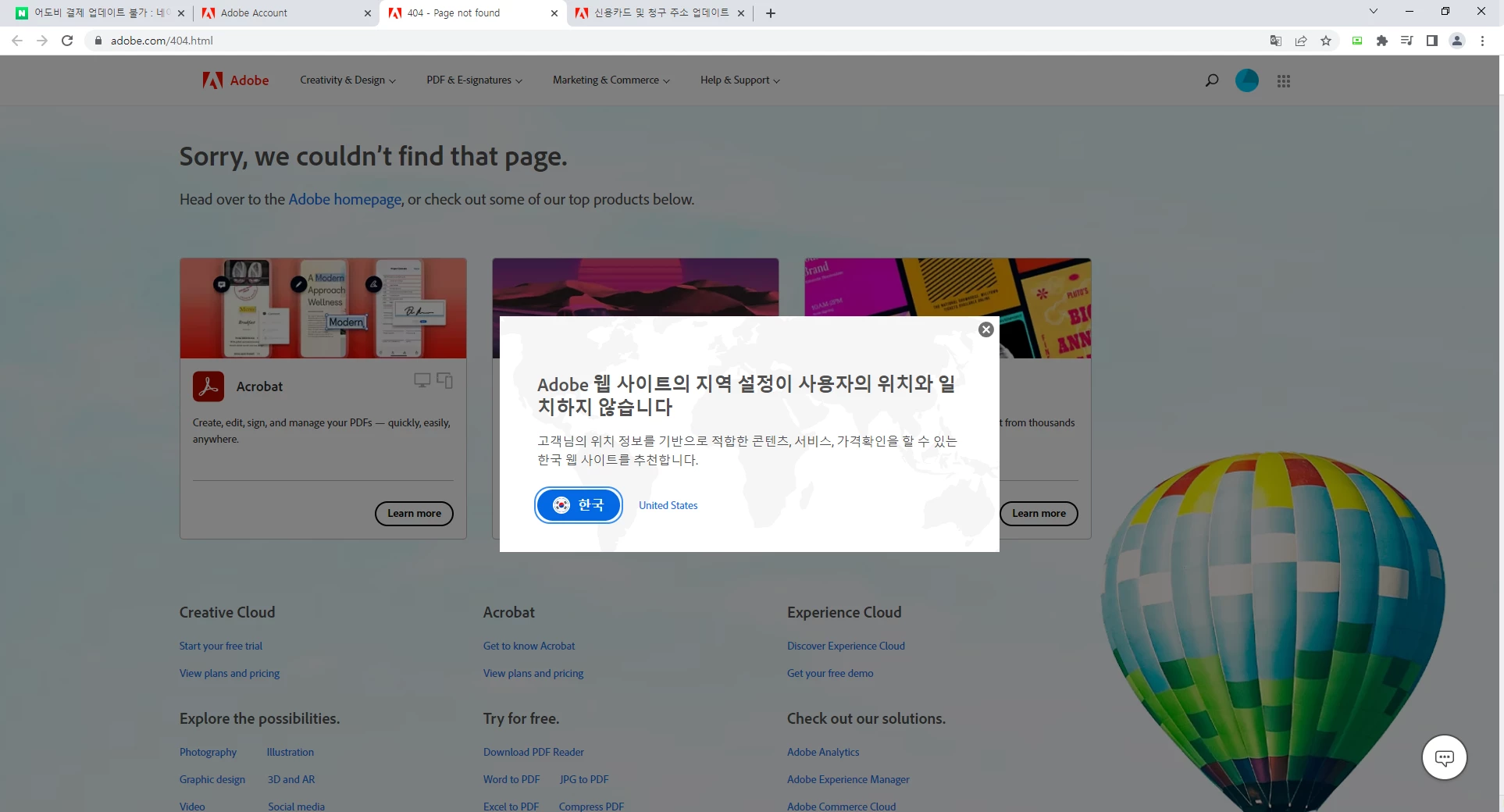
Task: Close the region mismatch dialog
Action: pyautogui.click(x=985, y=329)
